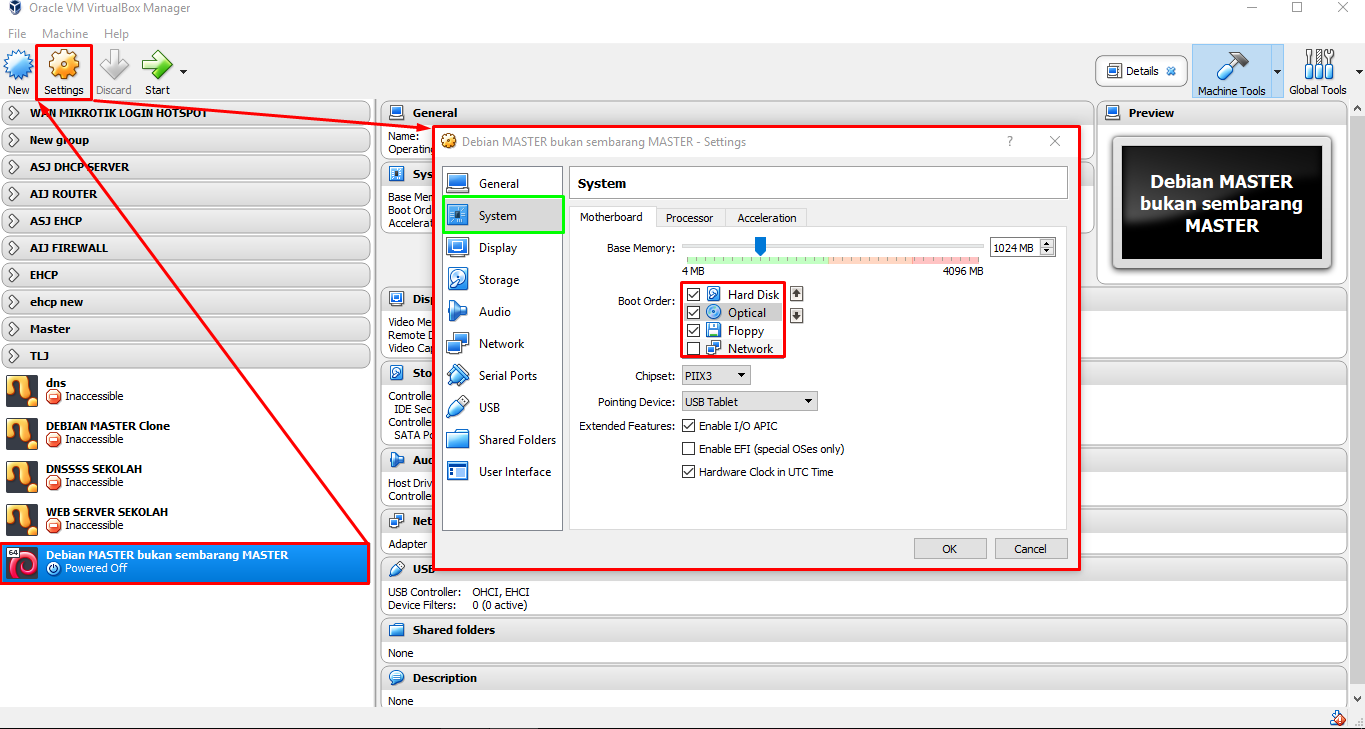1365x729 pixels.
Task: Click OK in Settings dialog
Action: 950,549
